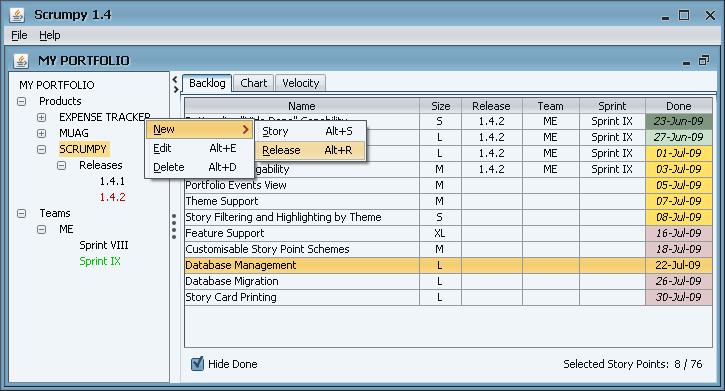This screenshot has height=391, width=725.
Task: Sort by the Done column header
Action: pyautogui.click(x=678, y=106)
